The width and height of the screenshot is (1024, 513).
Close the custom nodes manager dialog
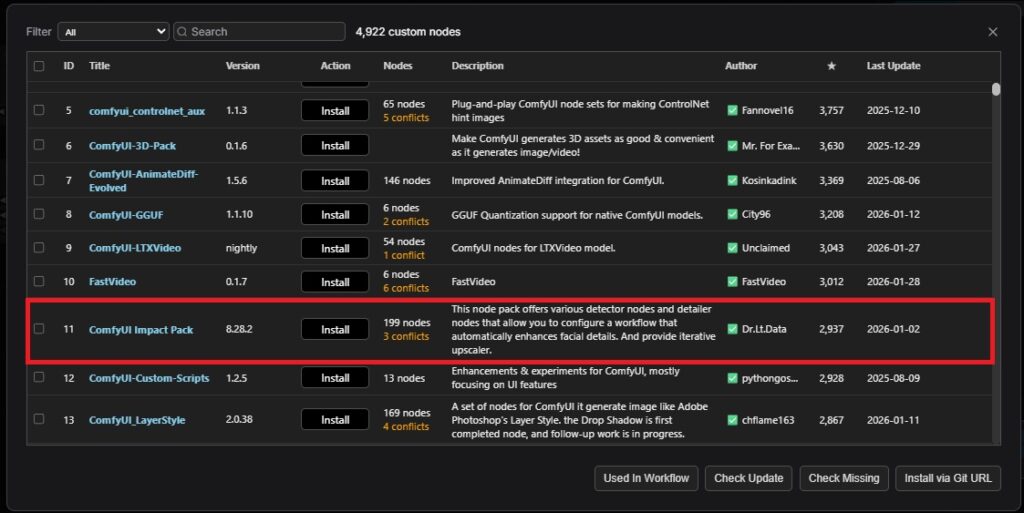point(992,32)
